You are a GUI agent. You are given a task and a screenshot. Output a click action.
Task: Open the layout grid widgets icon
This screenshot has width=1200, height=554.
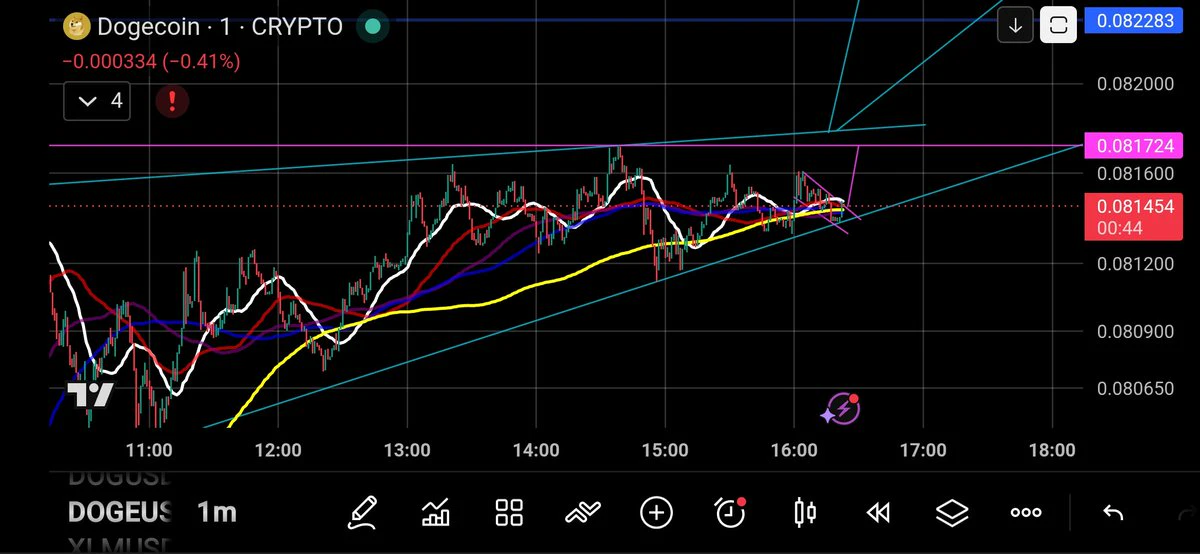coord(510,513)
